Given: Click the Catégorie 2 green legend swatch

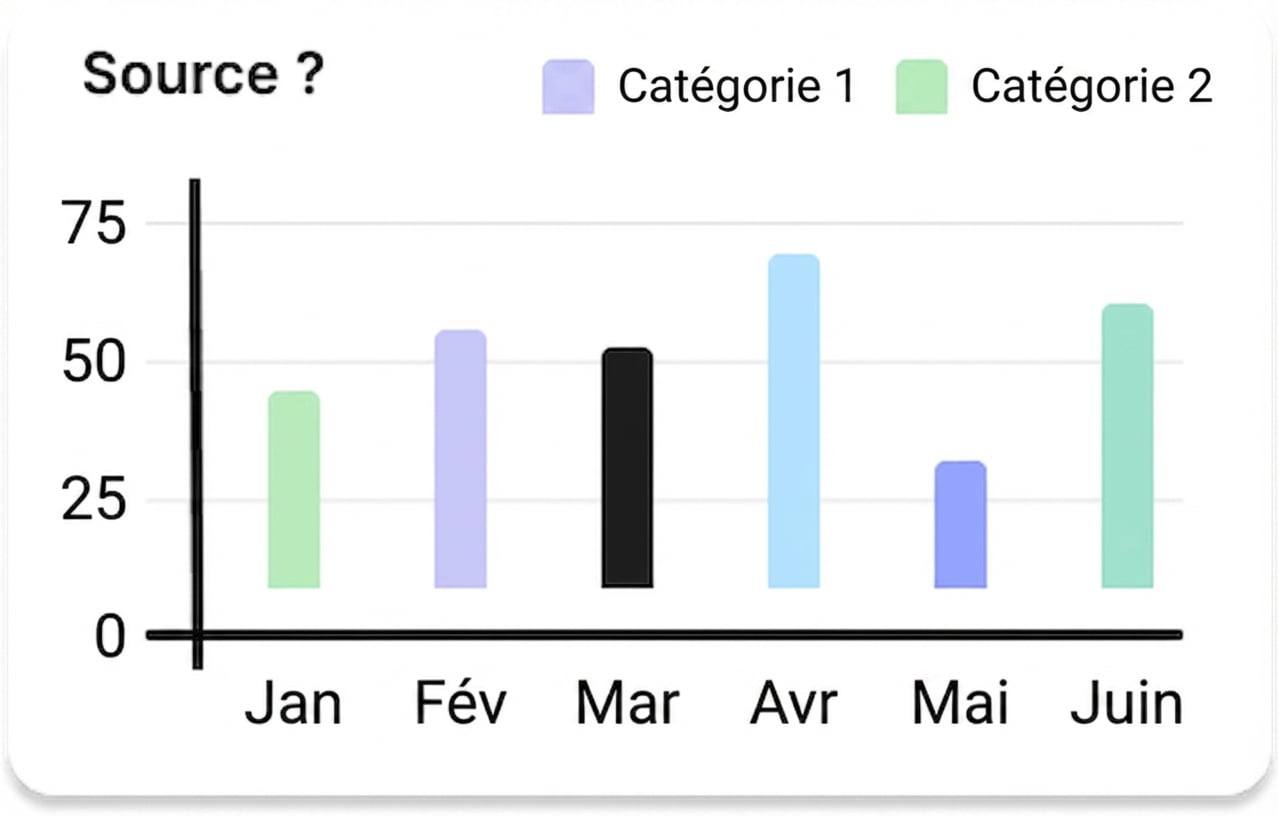Looking at the screenshot, I should (x=921, y=87).
